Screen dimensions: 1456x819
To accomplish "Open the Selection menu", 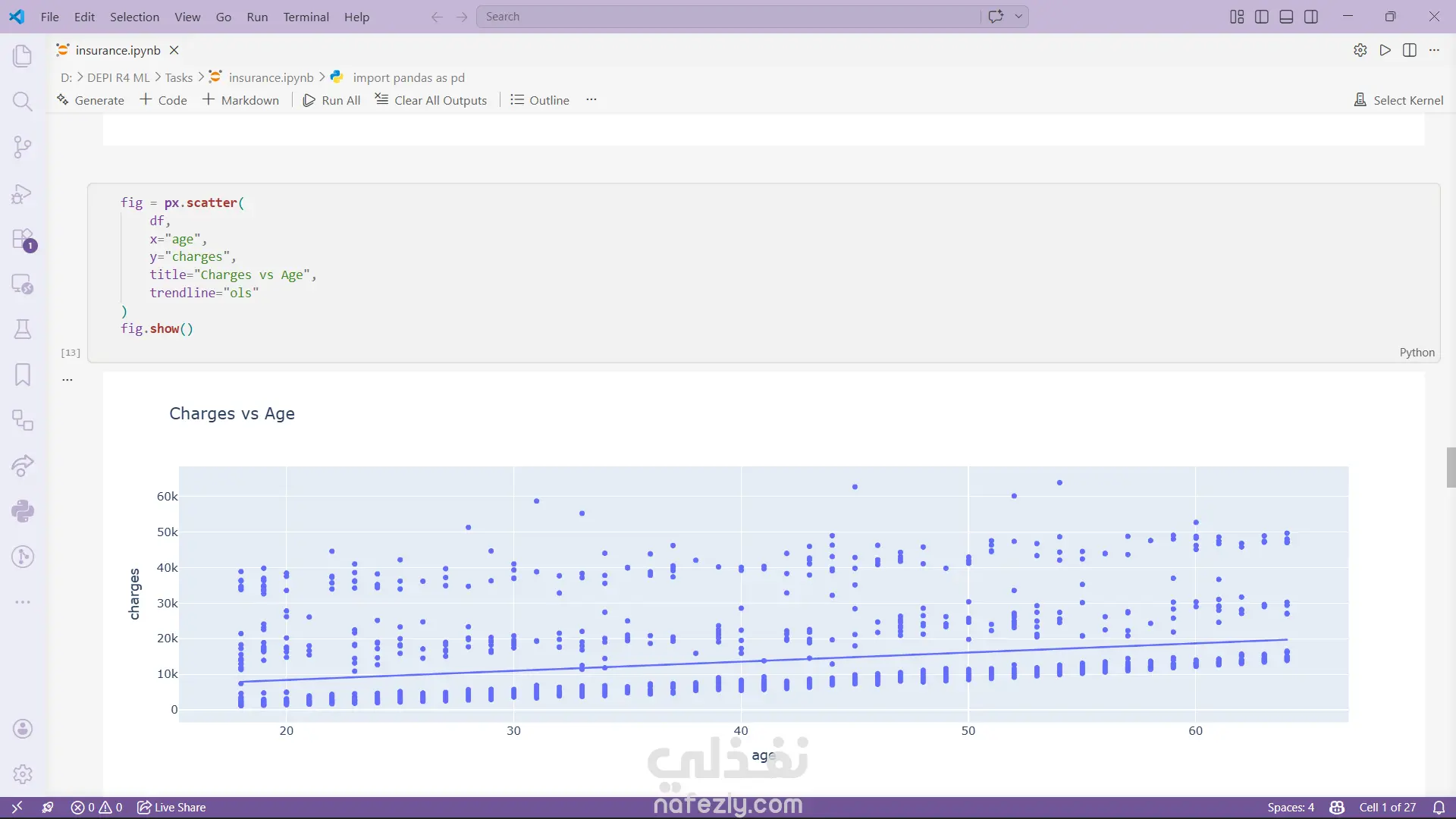I will point(134,17).
